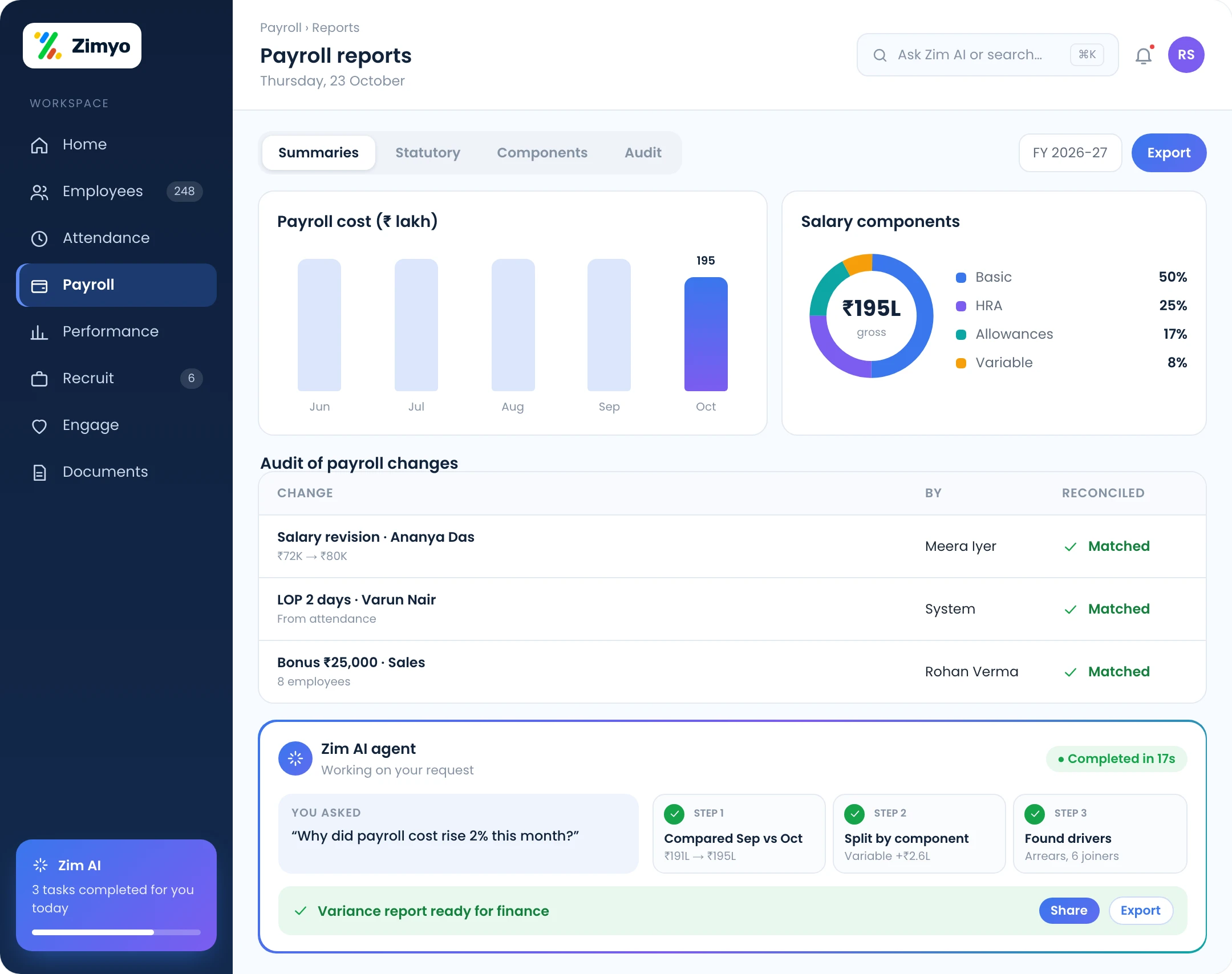
Task: Click the Compared Sep vs Oct step card
Action: point(739,834)
